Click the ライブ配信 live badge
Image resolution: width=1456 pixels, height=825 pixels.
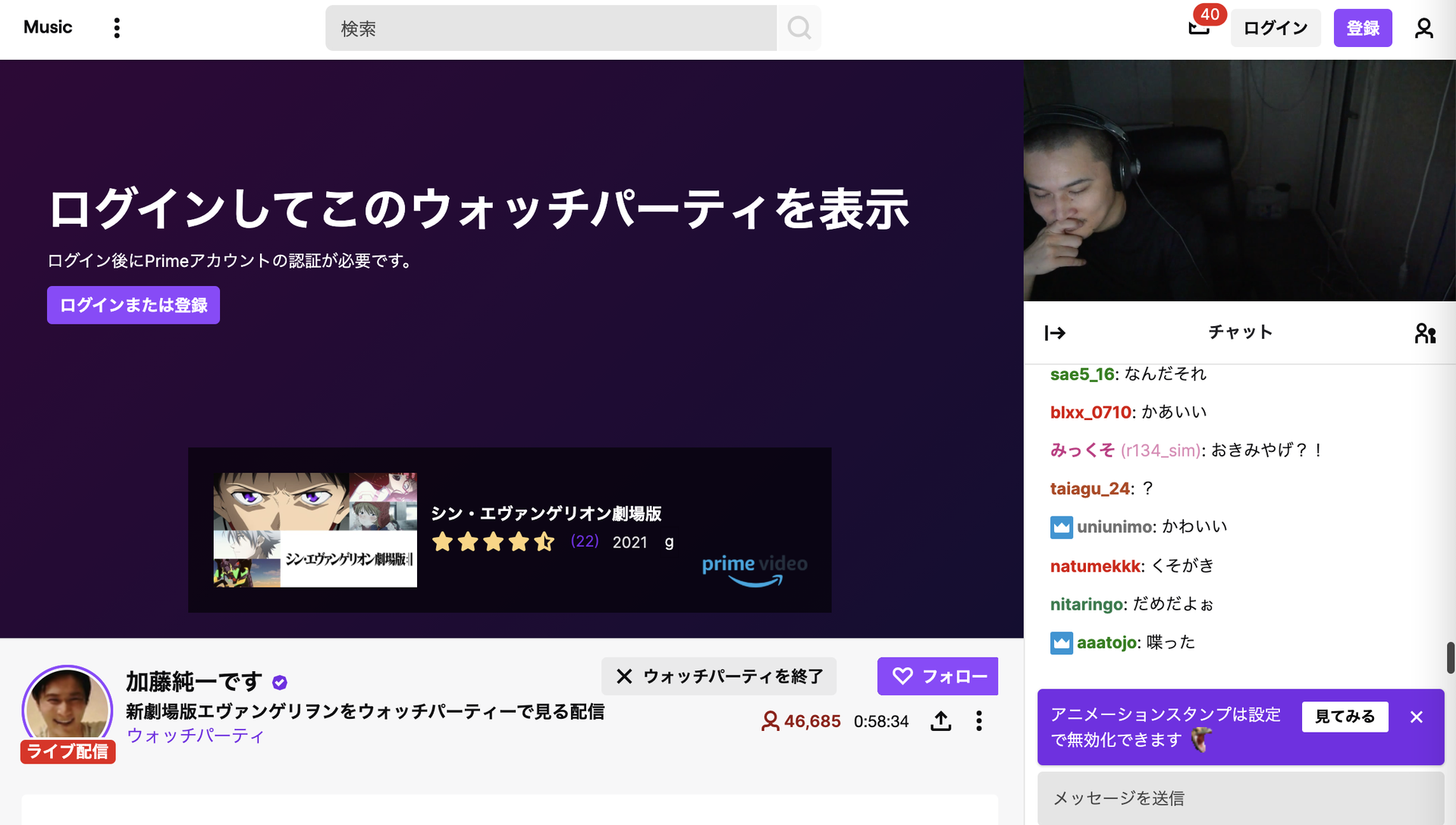pos(67,751)
